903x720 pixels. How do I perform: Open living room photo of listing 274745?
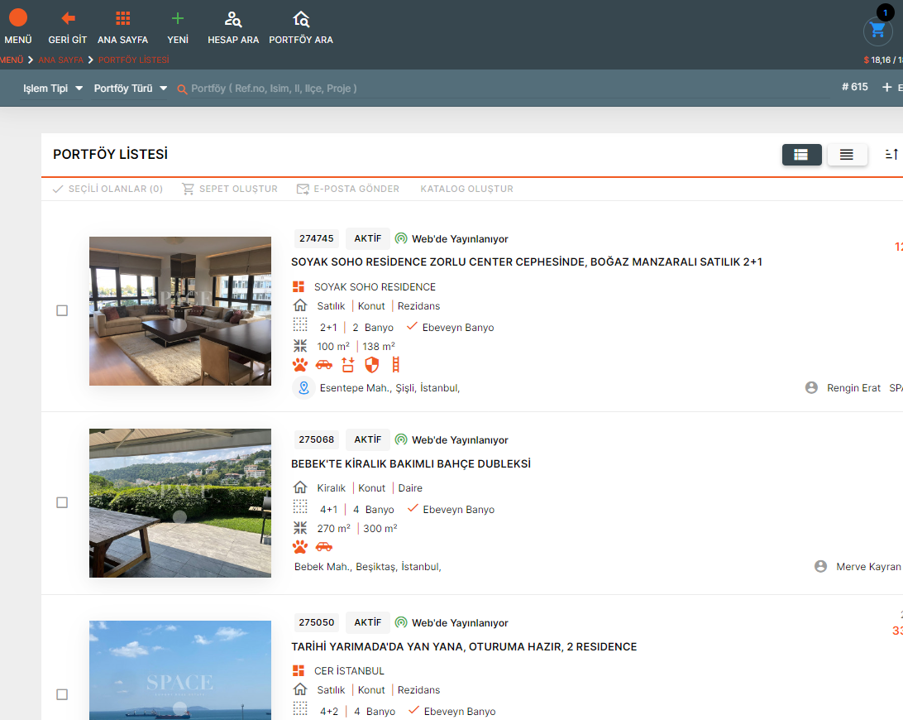coord(180,311)
